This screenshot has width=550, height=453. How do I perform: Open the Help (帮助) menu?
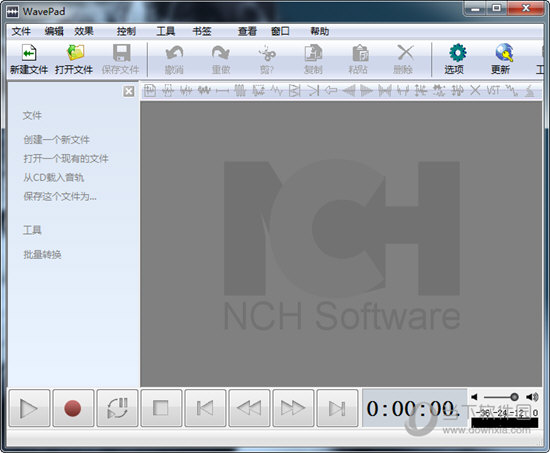(320, 32)
